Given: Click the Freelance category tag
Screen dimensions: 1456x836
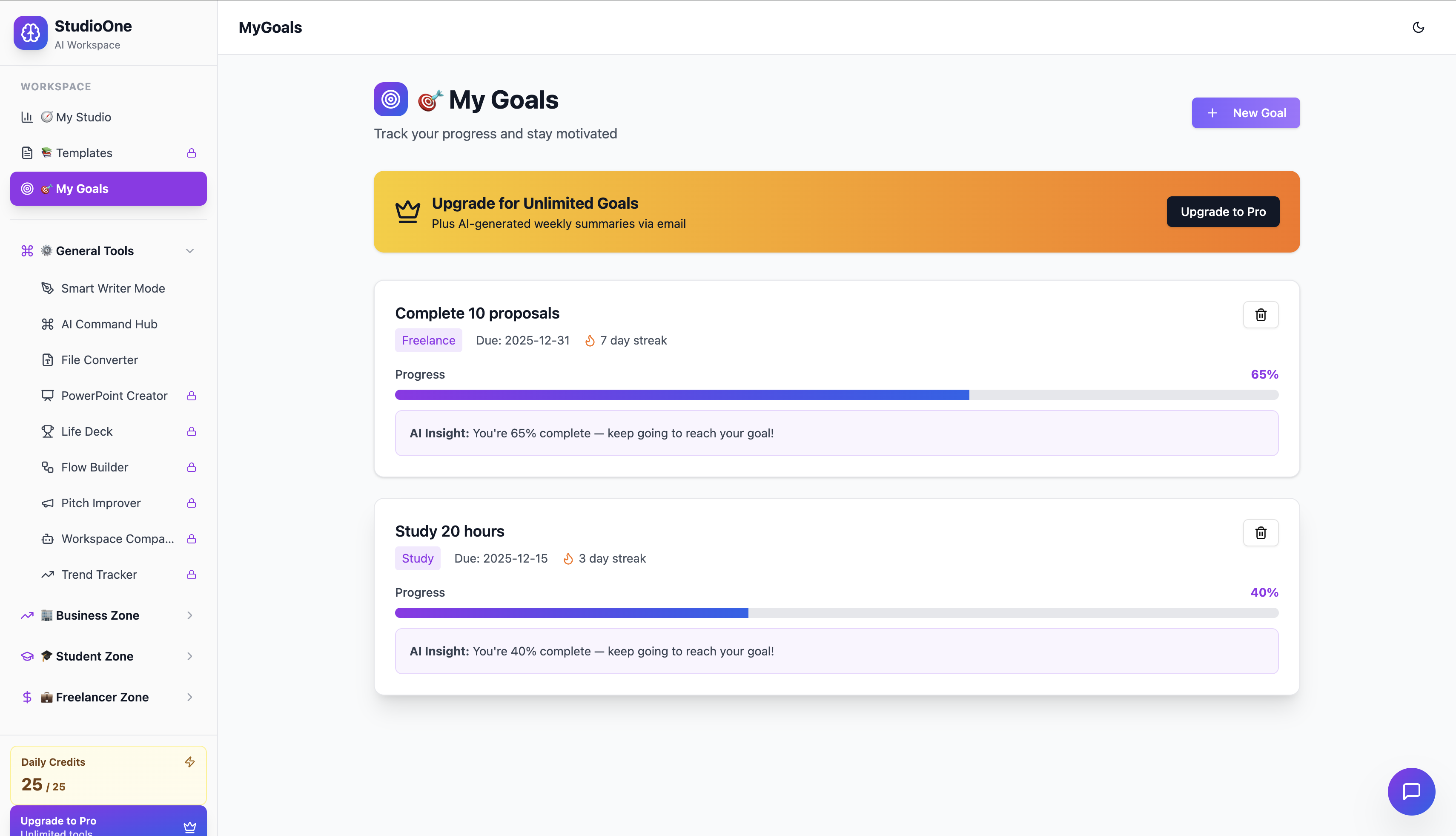Looking at the screenshot, I should 428,340.
